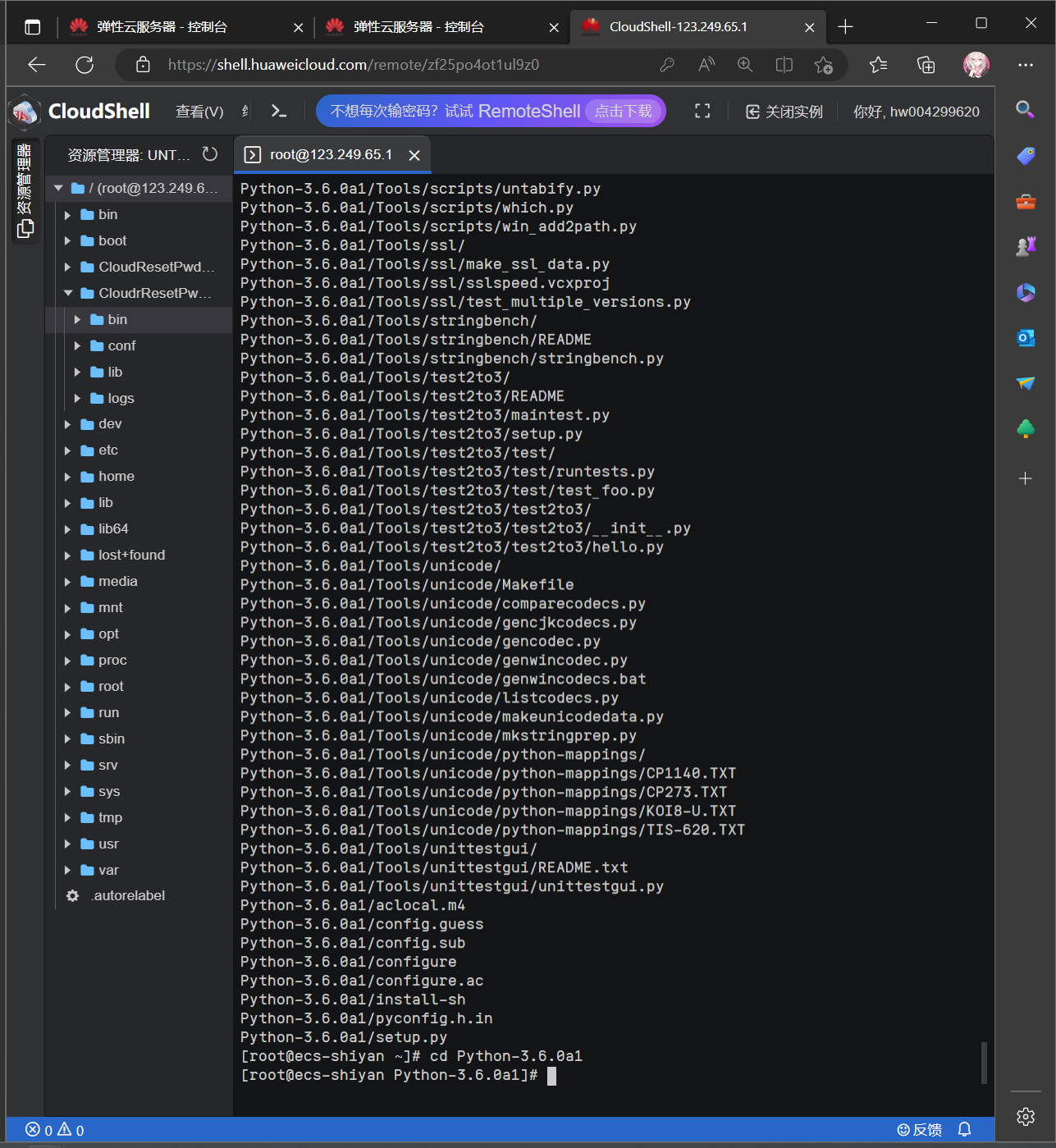Open notifications bell in status bar

click(965, 1130)
